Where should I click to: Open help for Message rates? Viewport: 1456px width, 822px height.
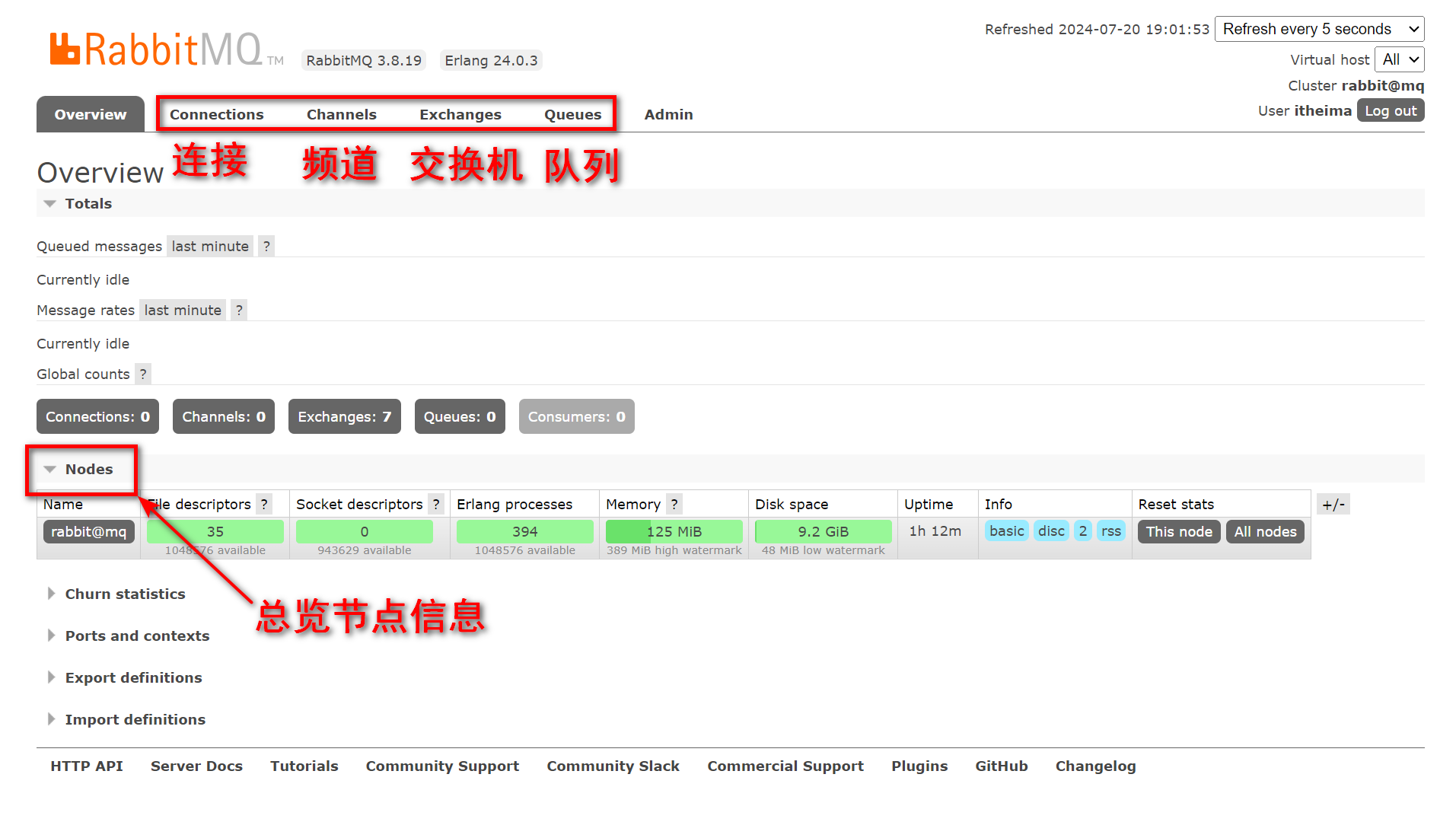pyautogui.click(x=239, y=311)
